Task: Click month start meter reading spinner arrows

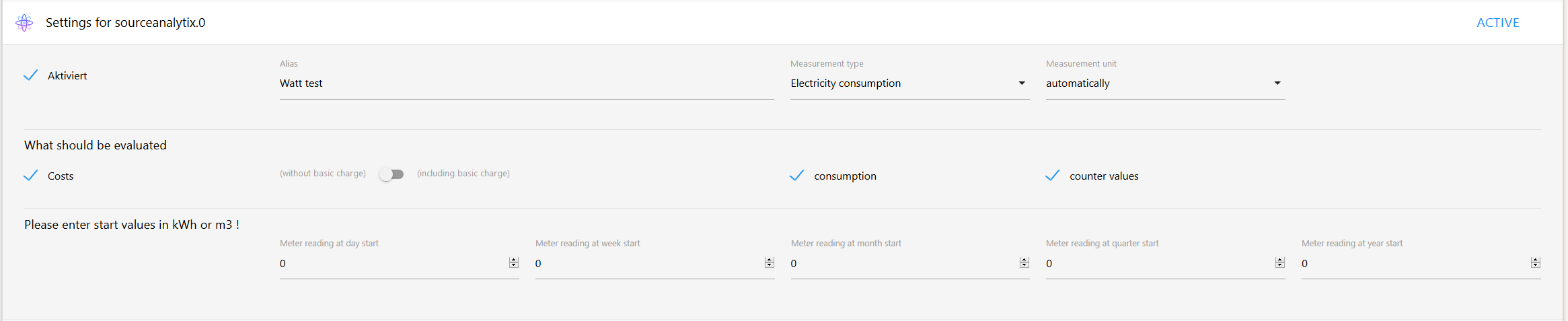Action: click(1024, 262)
